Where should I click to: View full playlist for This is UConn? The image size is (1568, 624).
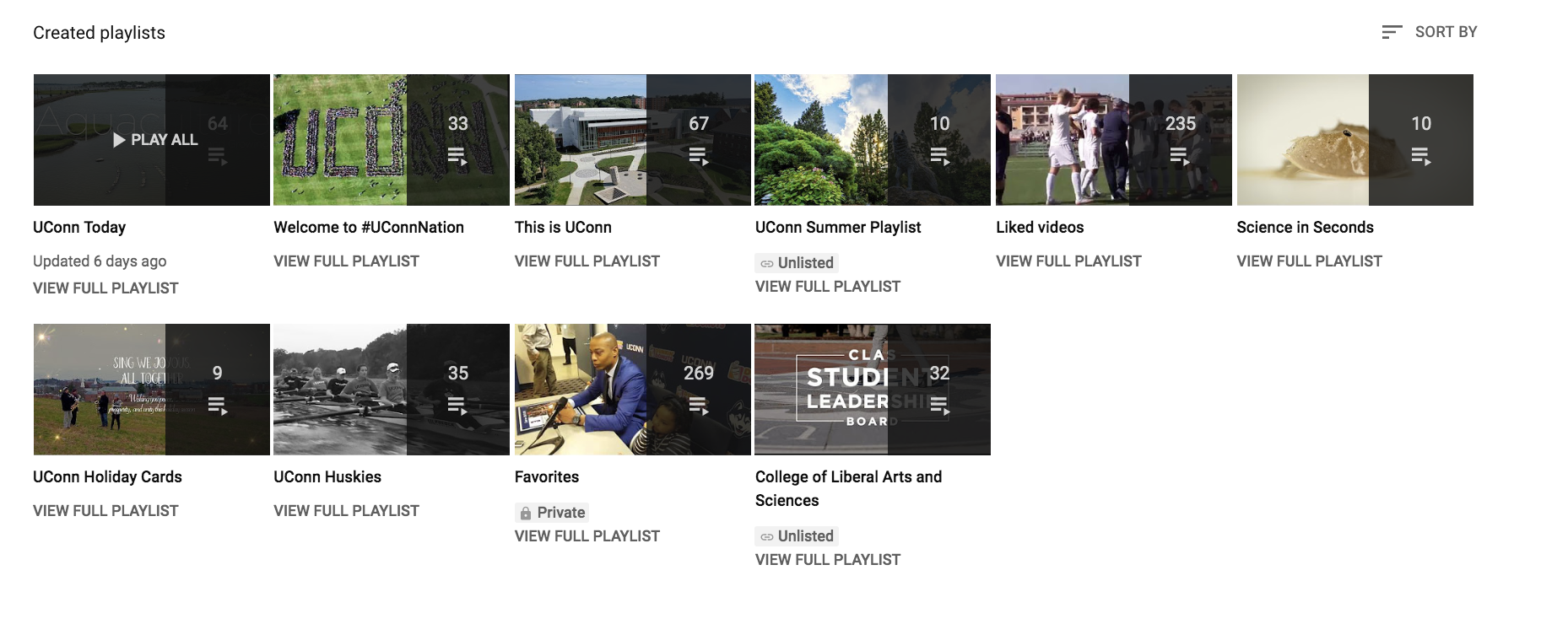coord(587,261)
